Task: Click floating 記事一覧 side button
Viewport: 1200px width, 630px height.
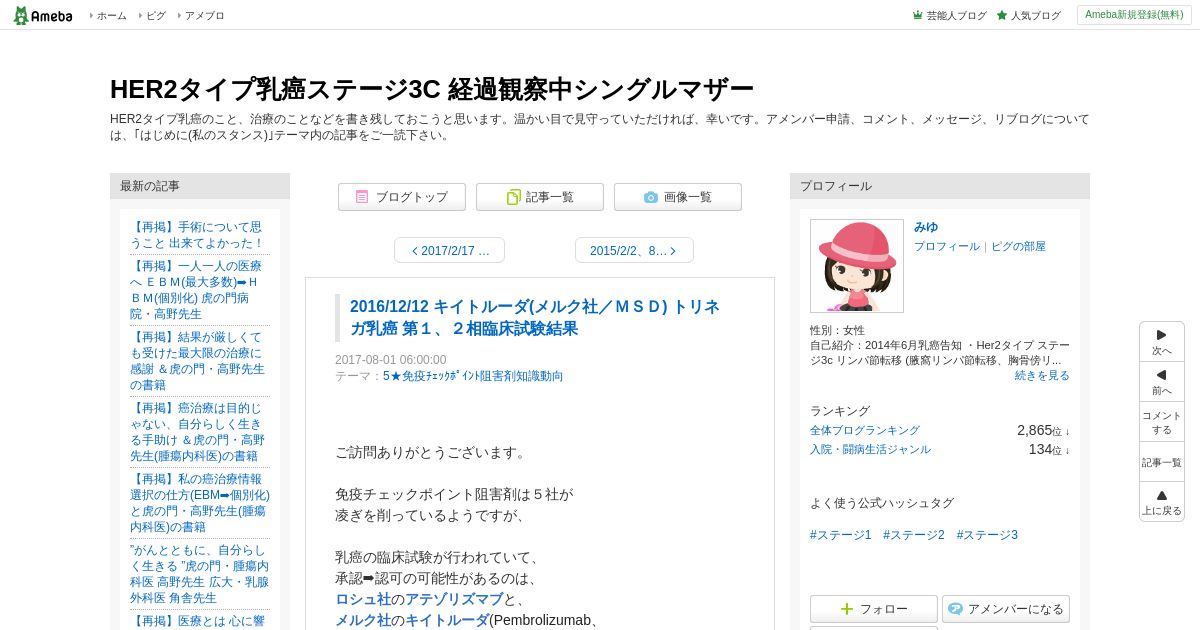Action: point(1162,462)
